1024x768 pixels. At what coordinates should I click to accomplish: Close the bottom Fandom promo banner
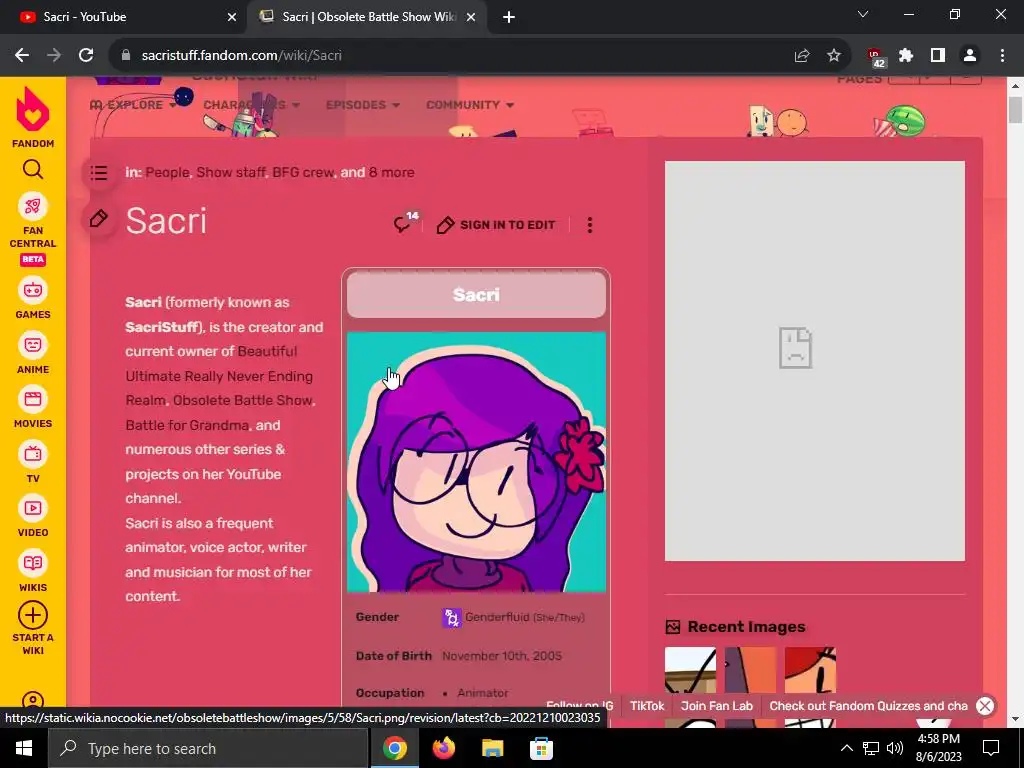985,705
